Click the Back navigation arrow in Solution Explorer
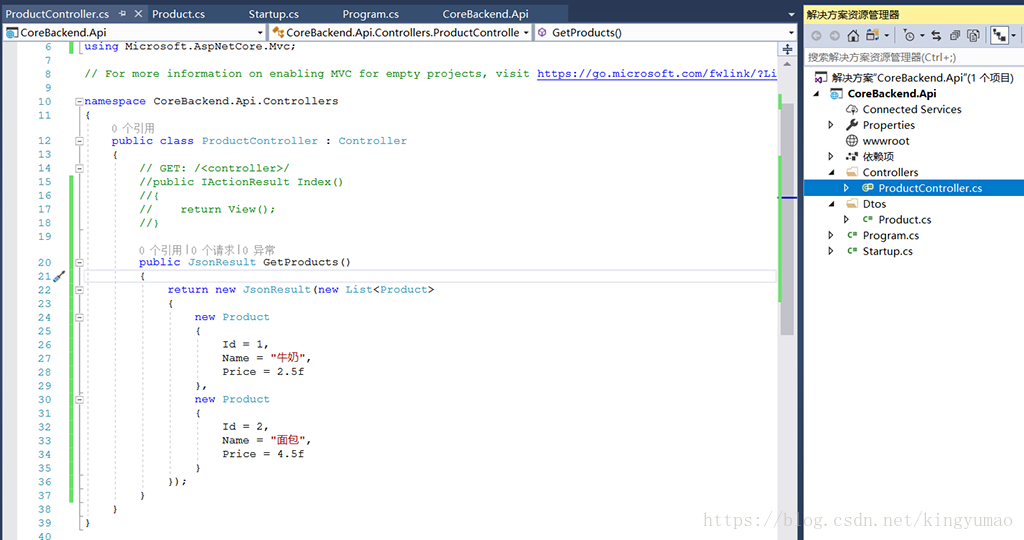The height and width of the screenshot is (540, 1024). (816, 35)
